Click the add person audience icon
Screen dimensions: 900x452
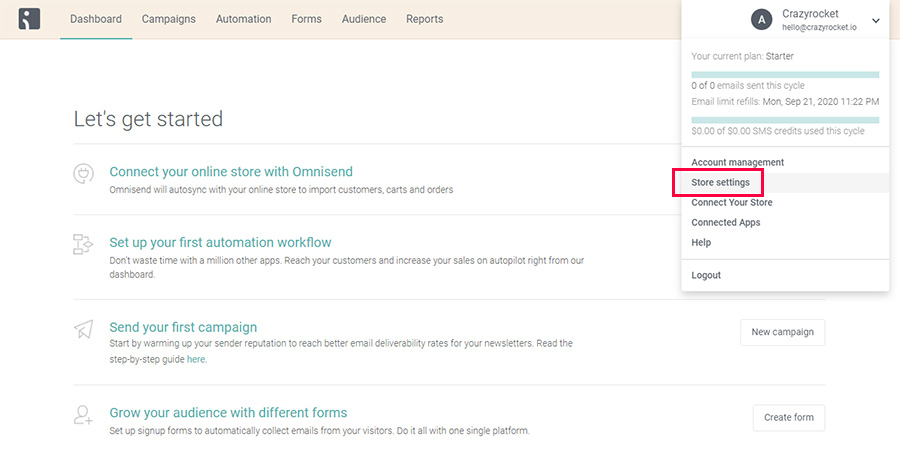click(x=83, y=415)
